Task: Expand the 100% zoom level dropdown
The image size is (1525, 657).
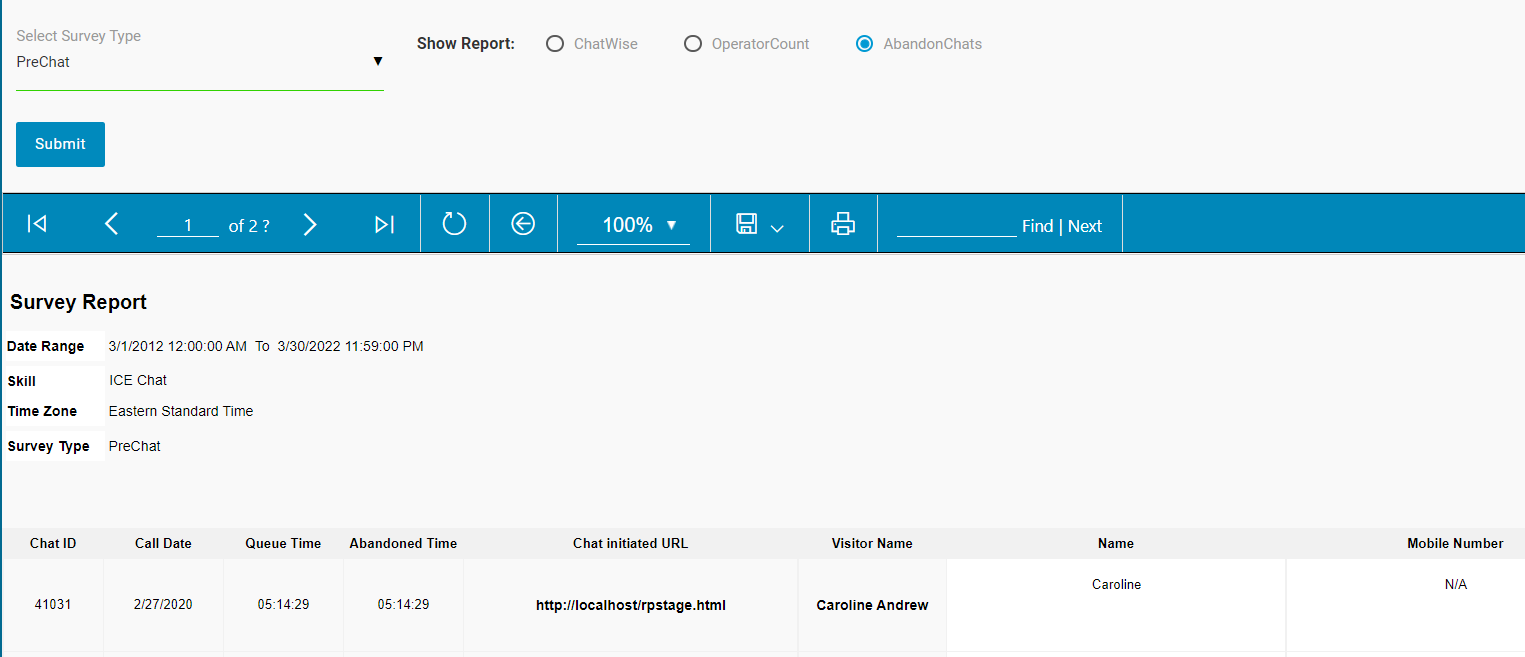Action: [634, 225]
